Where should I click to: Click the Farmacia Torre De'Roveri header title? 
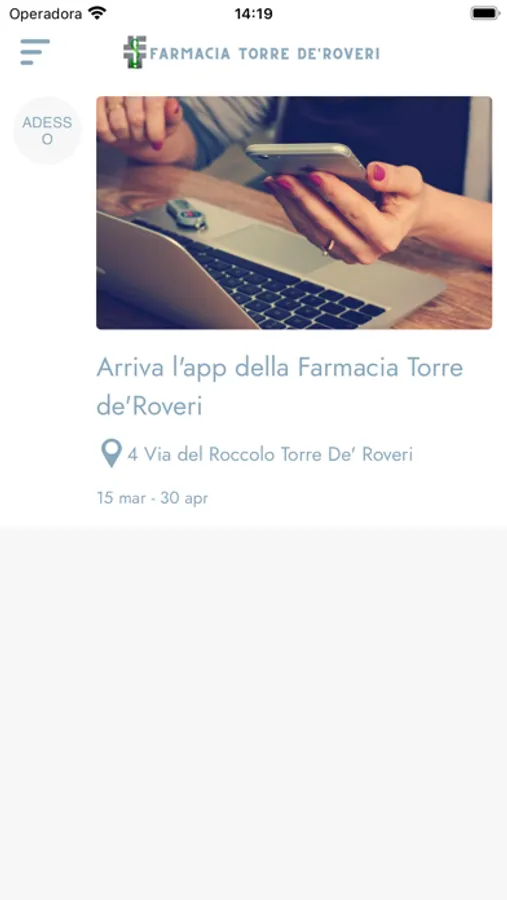tap(265, 53)
